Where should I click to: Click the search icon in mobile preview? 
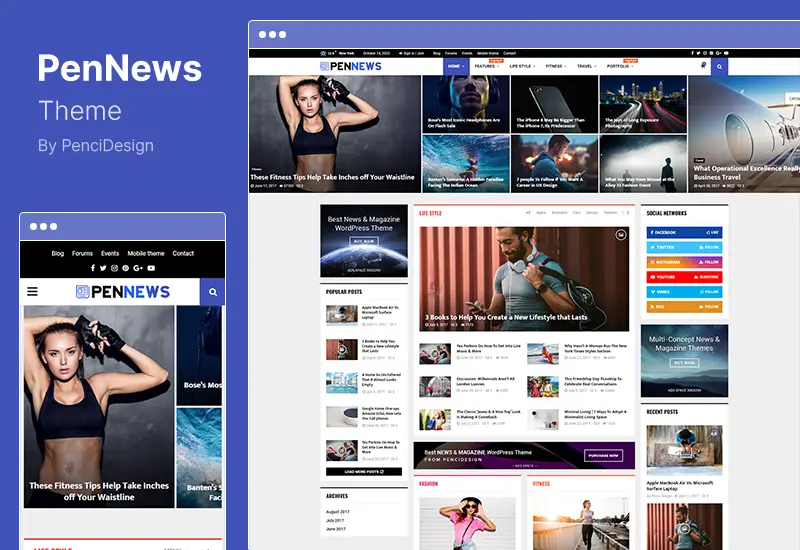point(213,292)
